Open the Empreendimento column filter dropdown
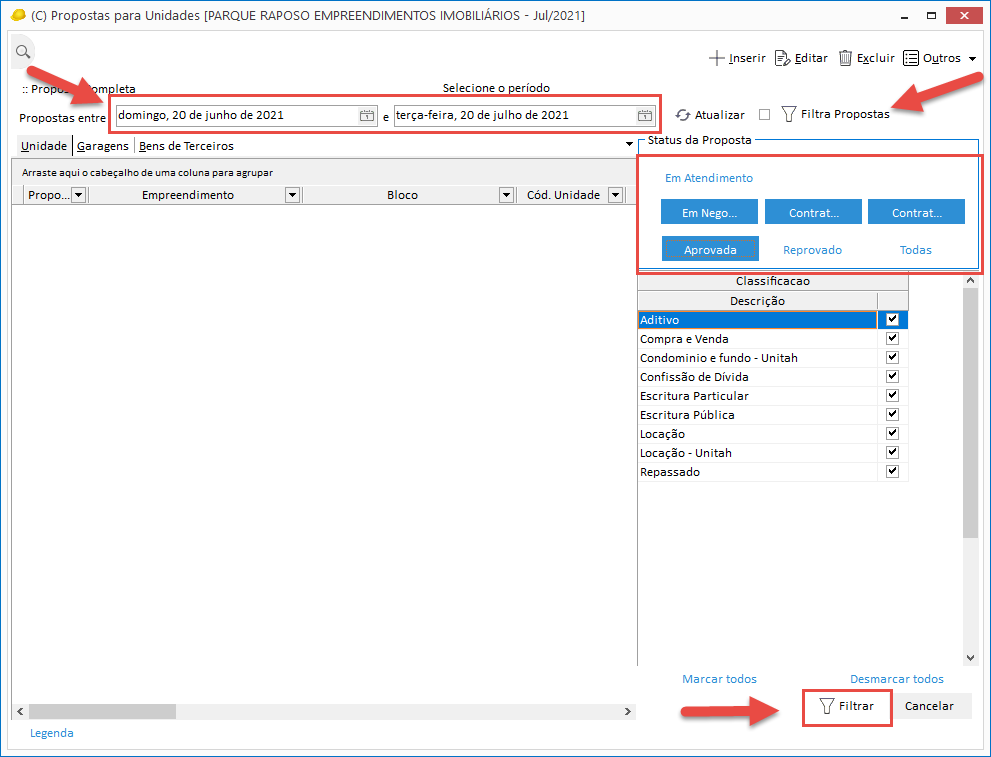Screen dimensions: 991x757 [292, 195]
